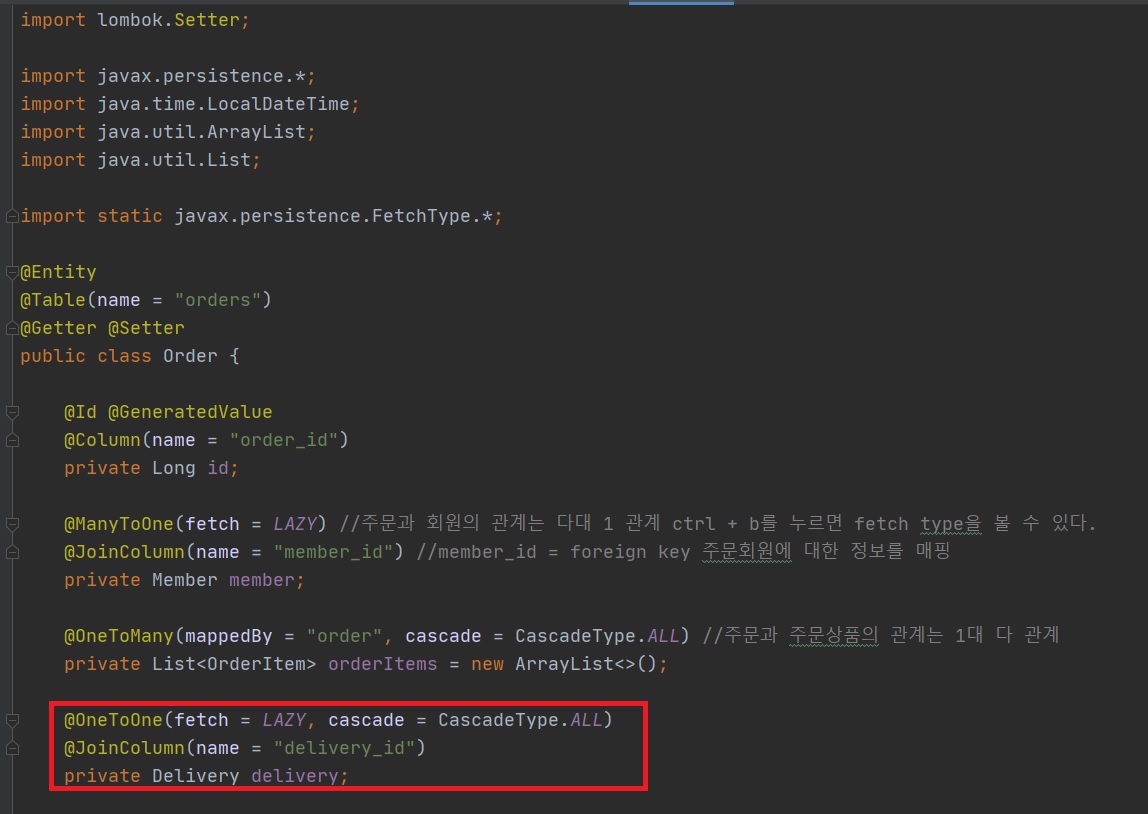
Task: Click 'lombok.Setter' in the first import
Action: click(x=168, y=20)
